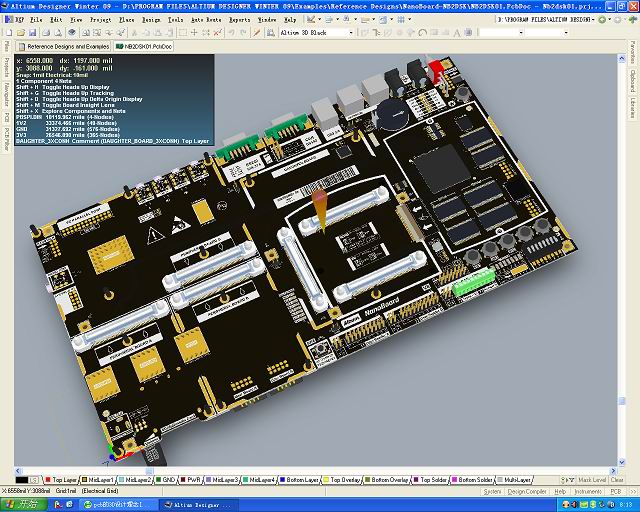Click the Clear Filter red icon
Screen dimensions: 640x512
point(218,33)
